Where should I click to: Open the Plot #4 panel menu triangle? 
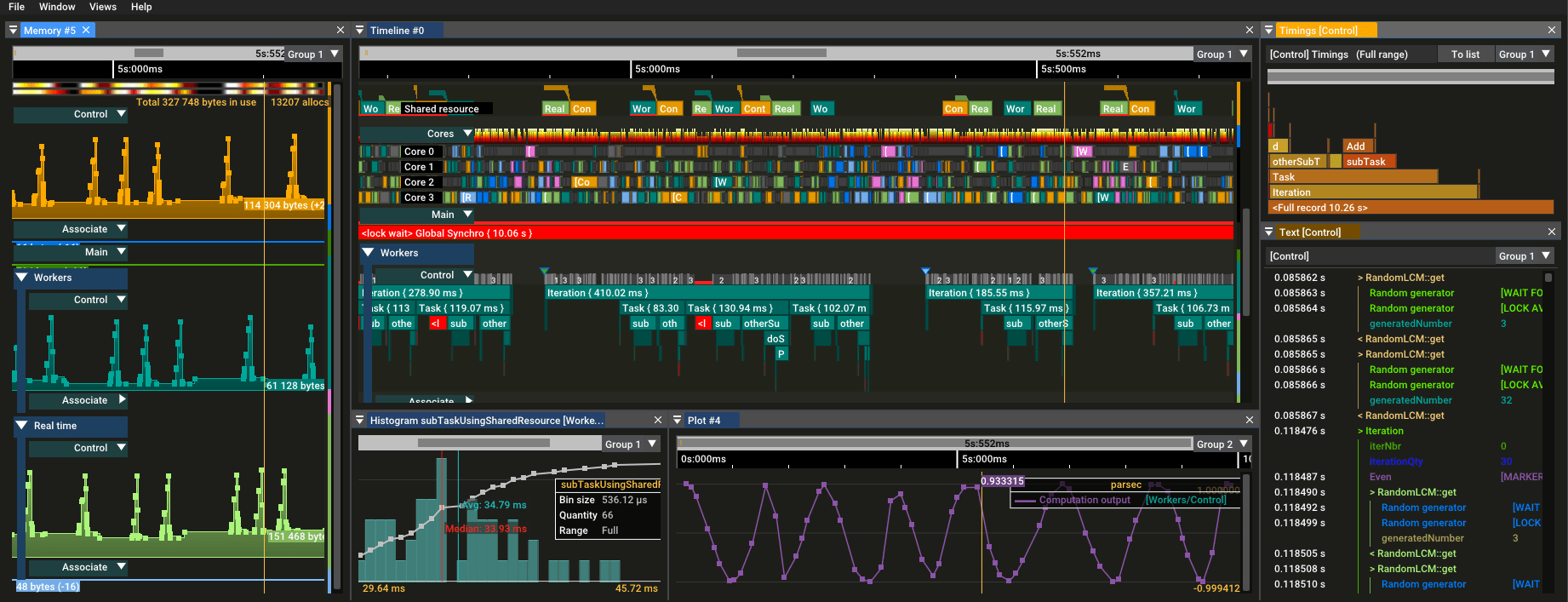678,420
